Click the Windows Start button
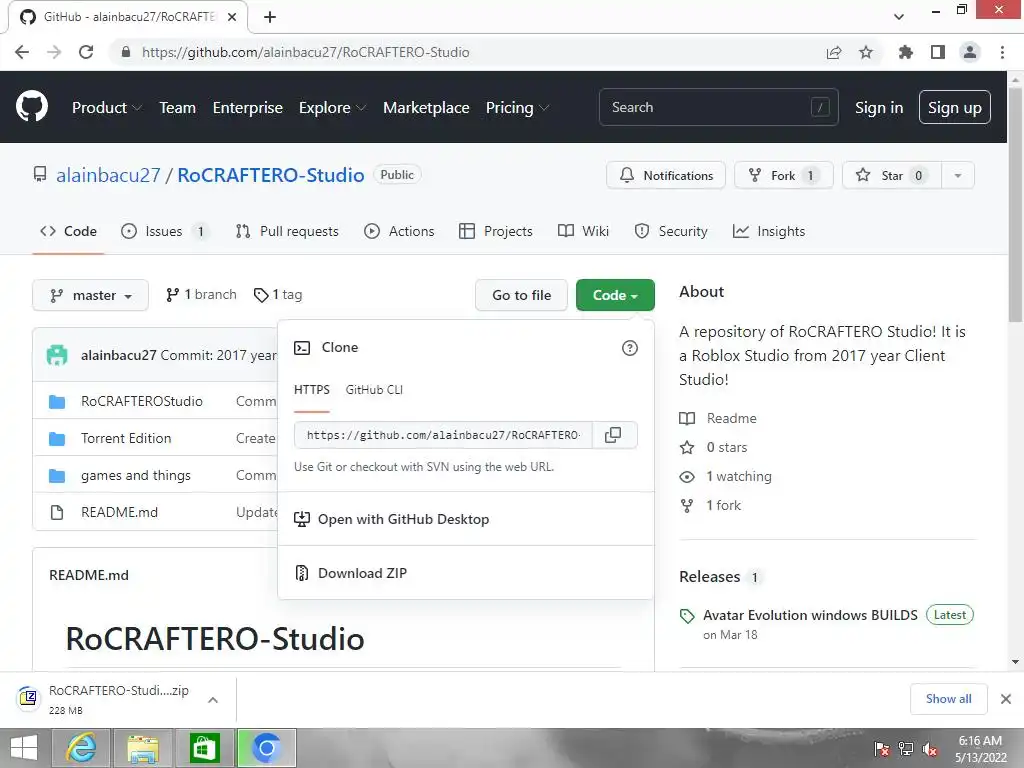Screen dimensions: 1024x768 click(x=24, y=748)
